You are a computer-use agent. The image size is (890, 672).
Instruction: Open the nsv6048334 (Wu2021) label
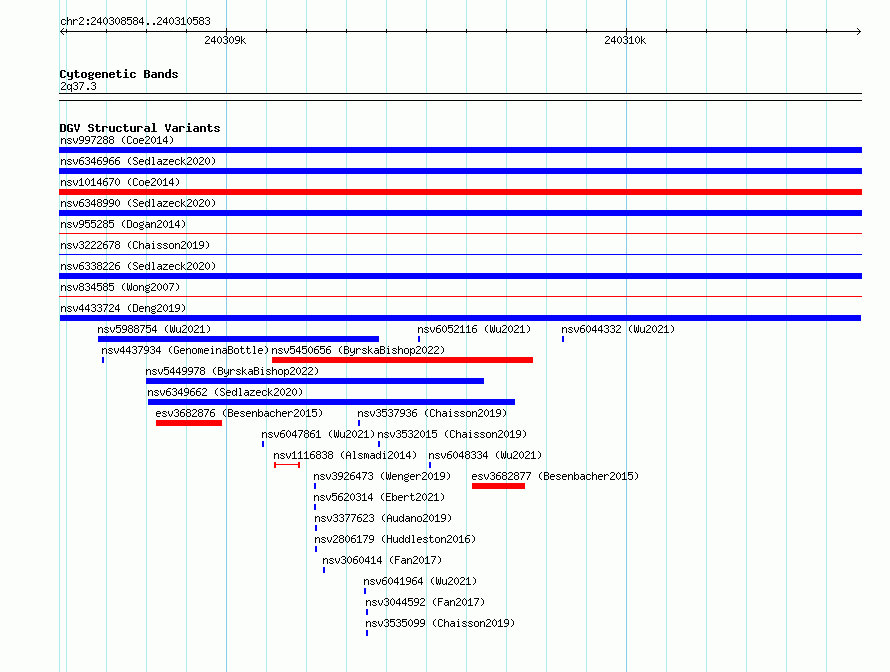pyautogui.click(x=485, y=455)
